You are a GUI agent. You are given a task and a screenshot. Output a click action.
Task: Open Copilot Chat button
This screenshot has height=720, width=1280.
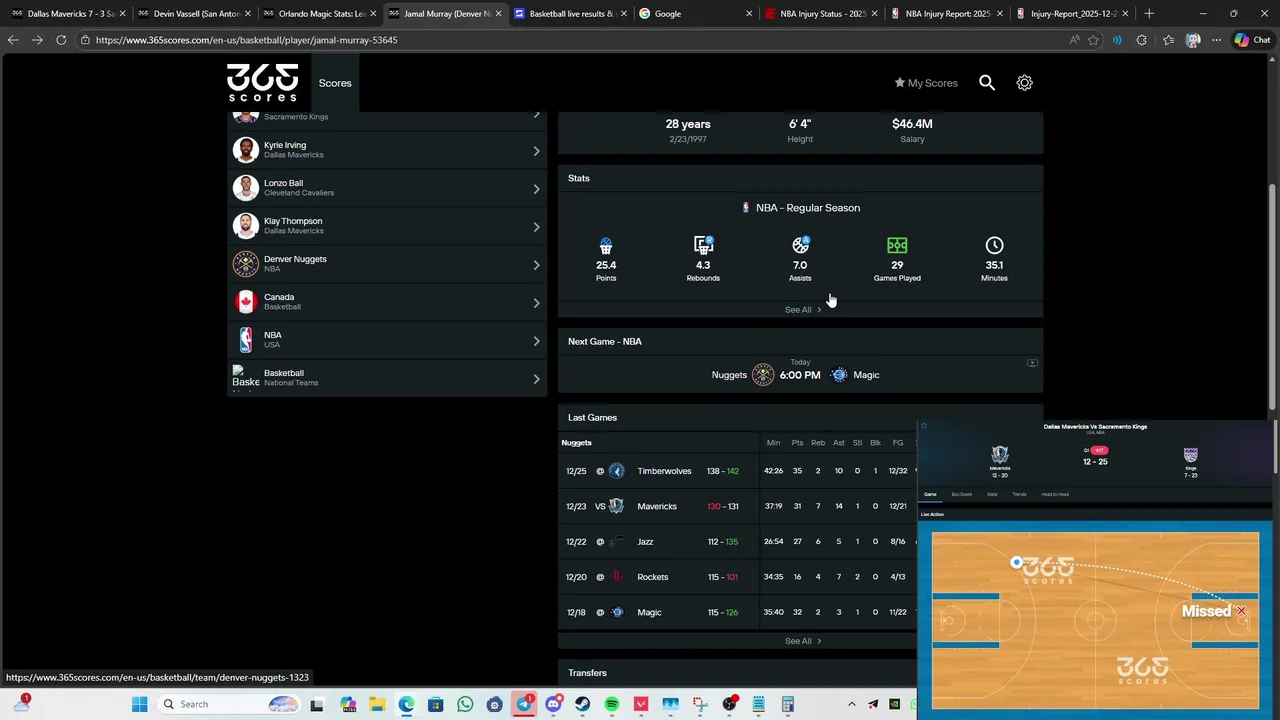(x=1252, y=40)
